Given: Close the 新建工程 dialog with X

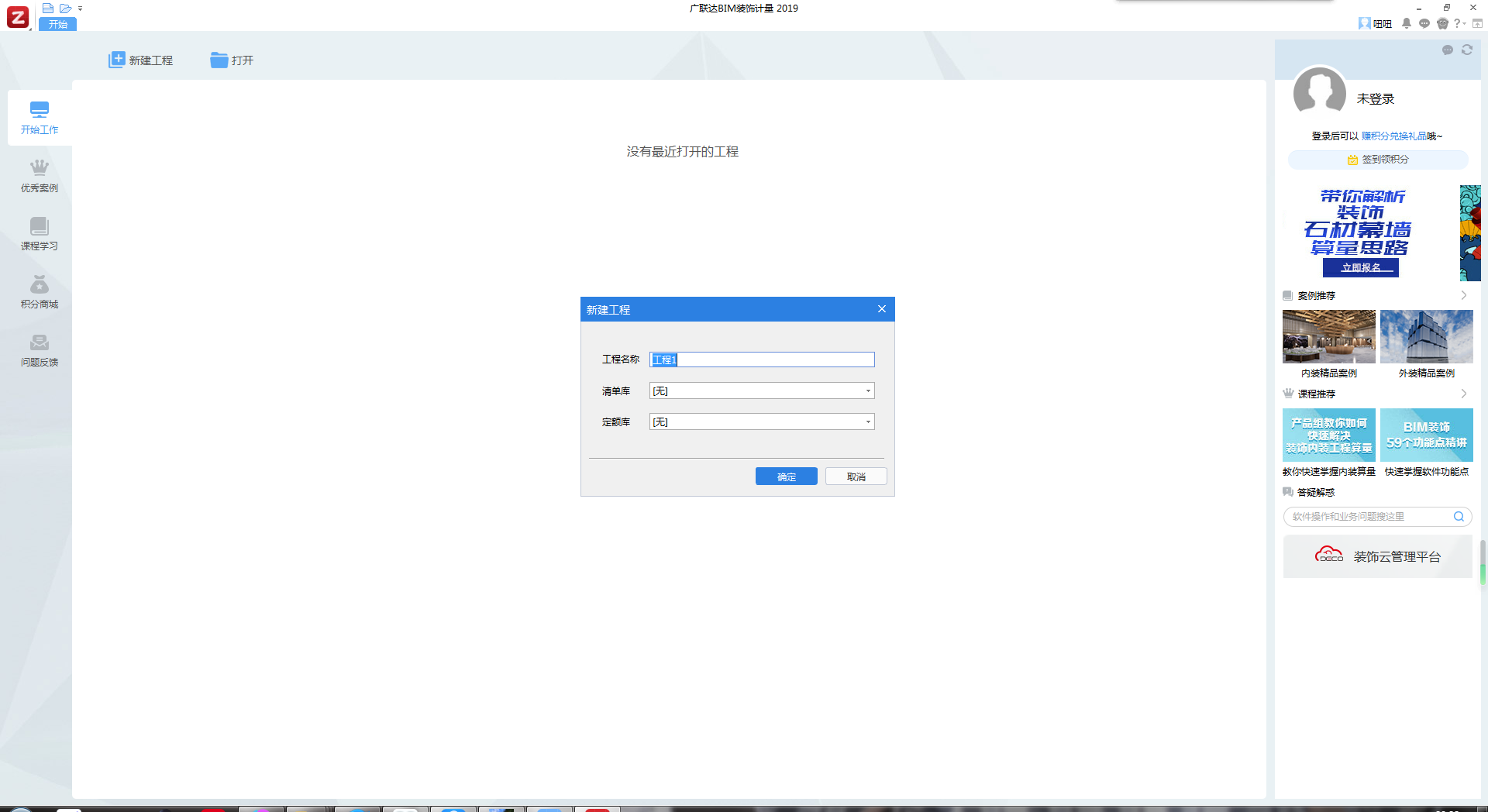Looking at the screenshot, I should pos(882,309).
